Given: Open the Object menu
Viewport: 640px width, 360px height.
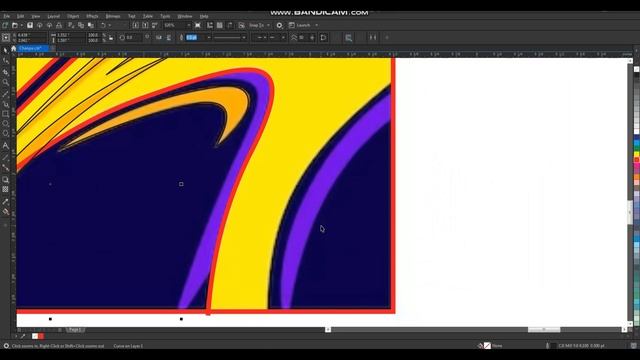Looking at the screenshot, I should pyautogui.click(x=73, y=16).
